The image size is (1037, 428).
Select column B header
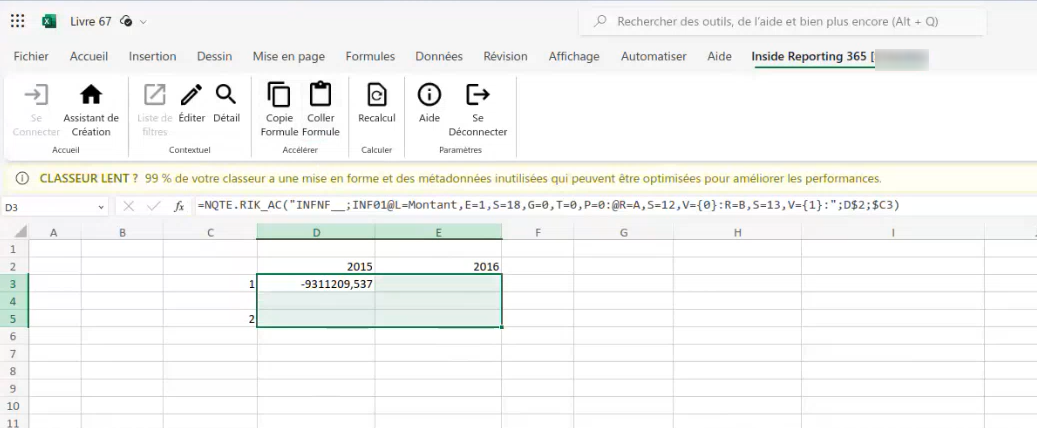pos(122,232)
